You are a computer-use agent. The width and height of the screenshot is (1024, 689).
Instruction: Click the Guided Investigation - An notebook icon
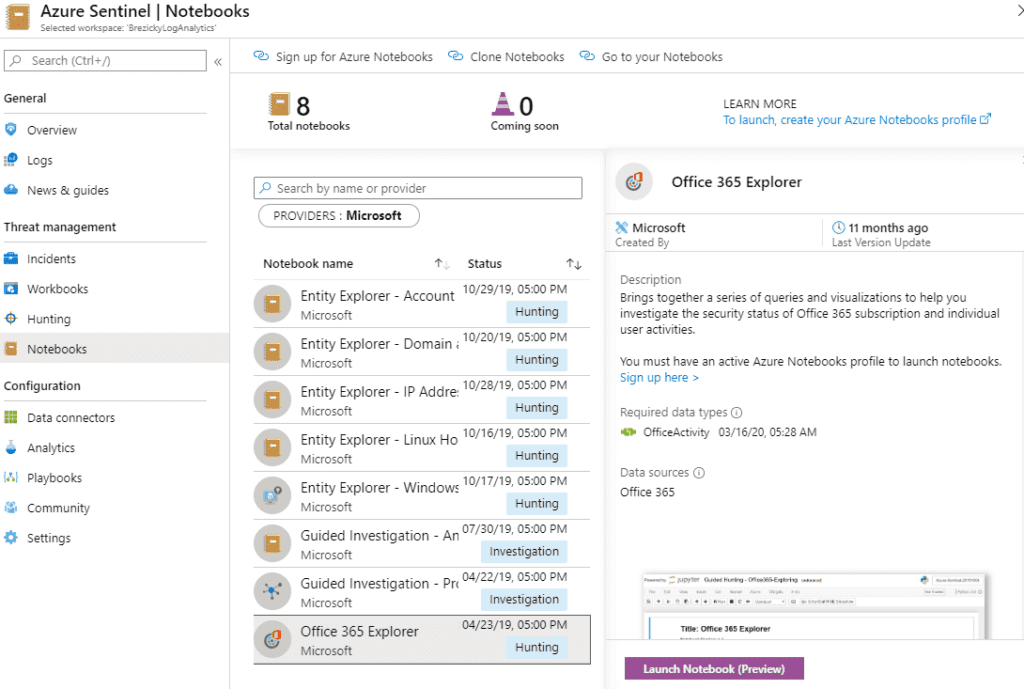[272, 543]
